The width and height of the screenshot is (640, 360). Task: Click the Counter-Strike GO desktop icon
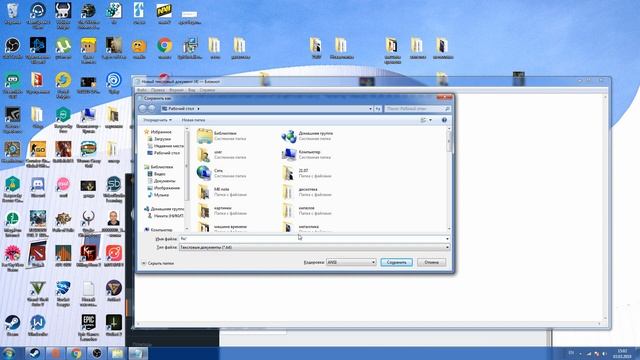pos(38,154)
